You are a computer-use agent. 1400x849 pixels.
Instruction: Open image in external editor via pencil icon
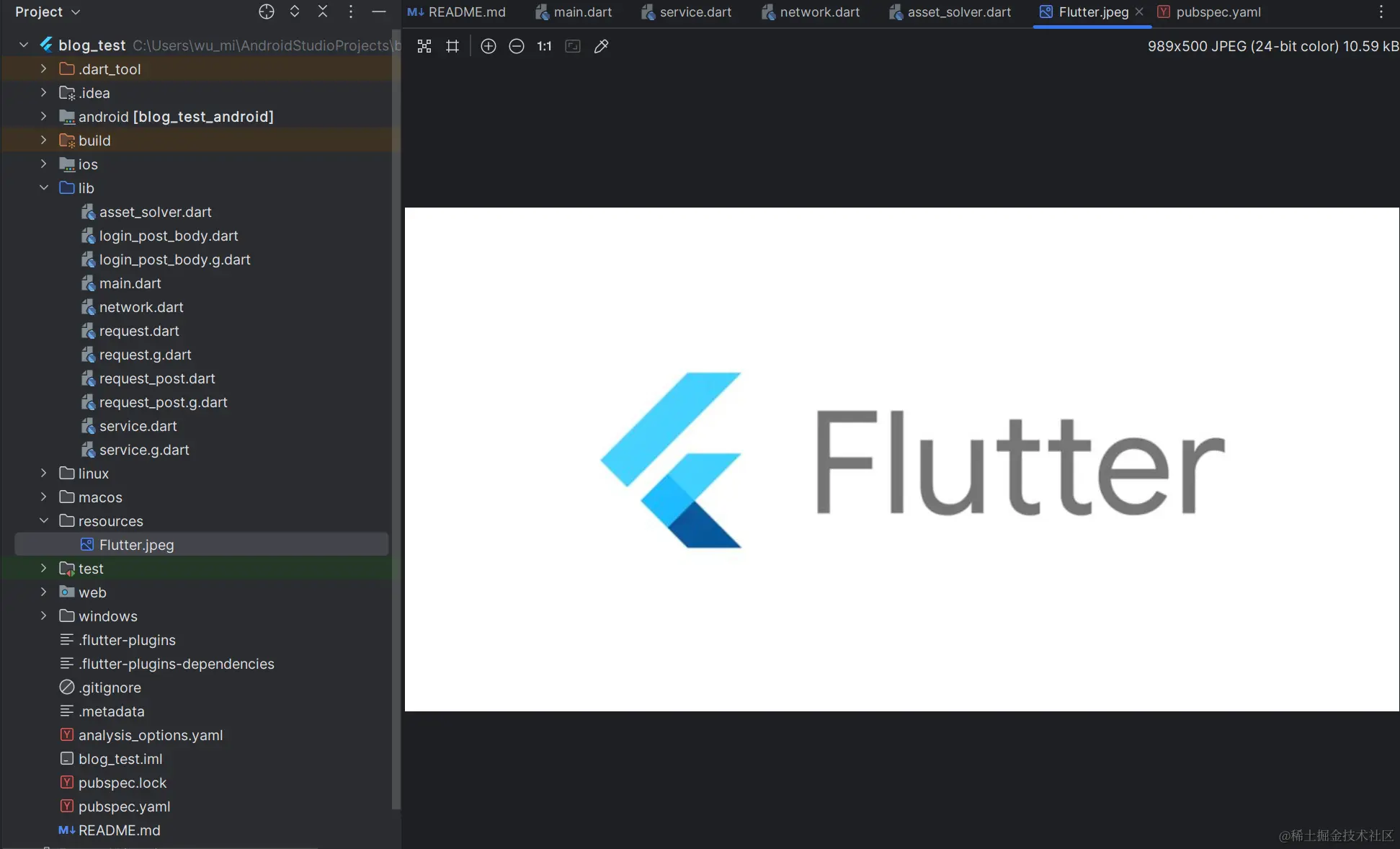click(x=602, y=46)
